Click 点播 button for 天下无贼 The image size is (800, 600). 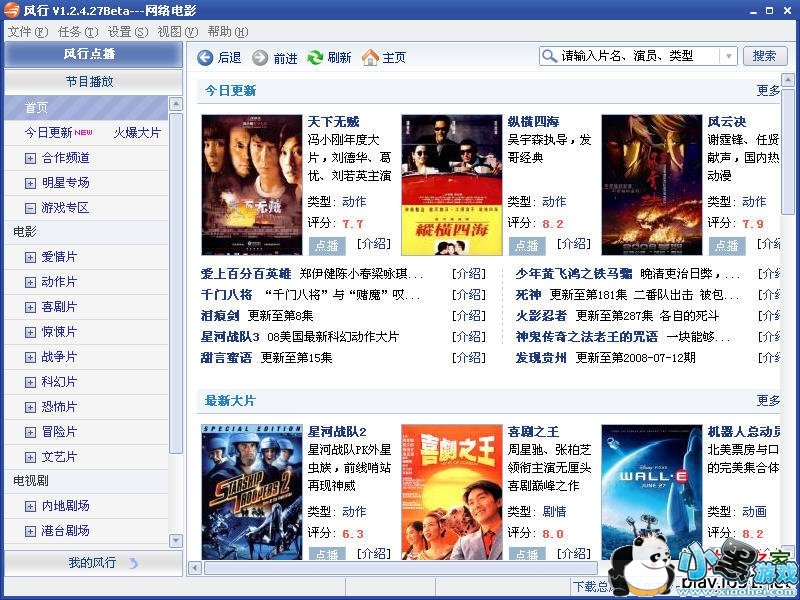click(327, 246)
